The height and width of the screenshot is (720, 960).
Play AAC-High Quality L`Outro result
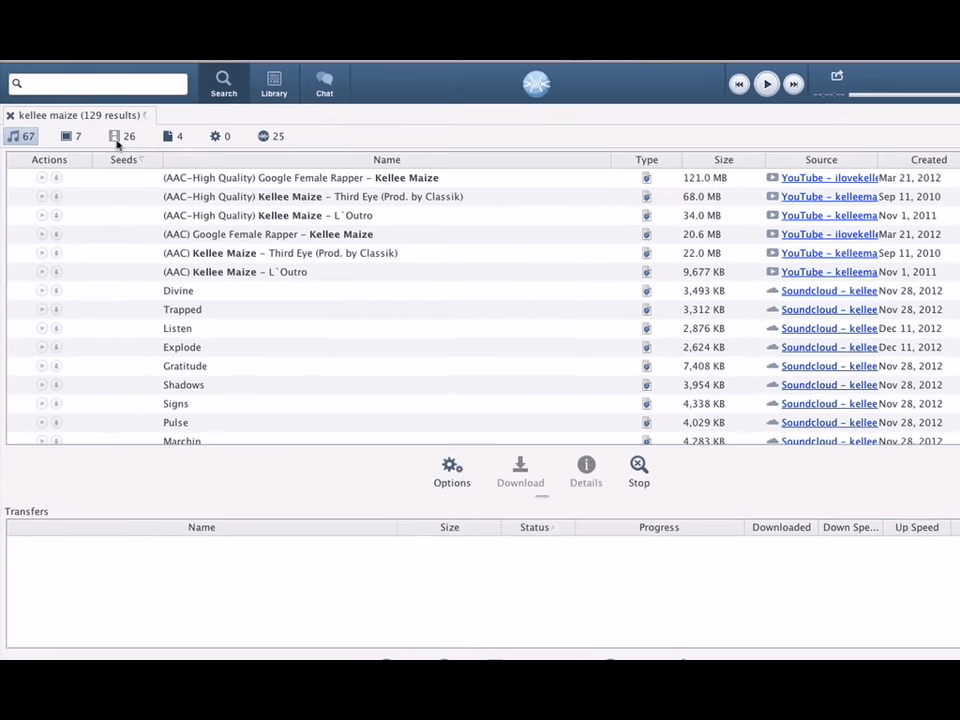coord(42,216)
